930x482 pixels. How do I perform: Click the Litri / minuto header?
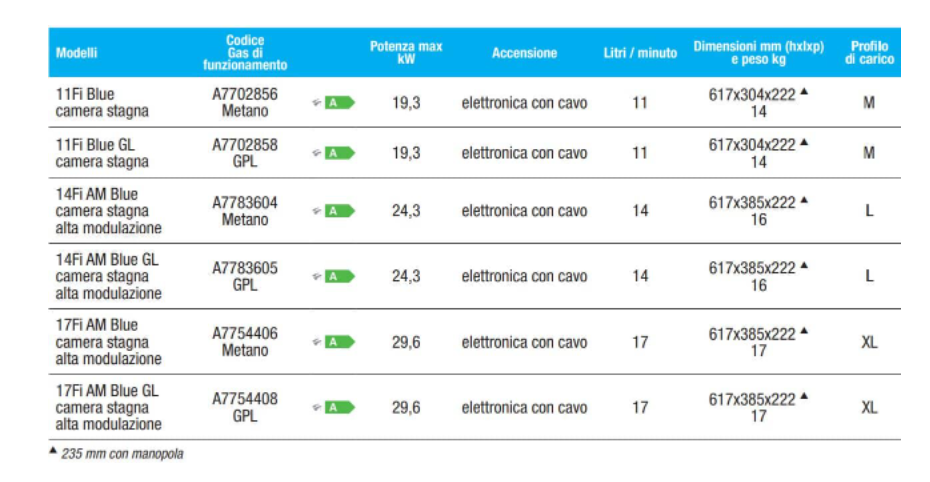640,53
